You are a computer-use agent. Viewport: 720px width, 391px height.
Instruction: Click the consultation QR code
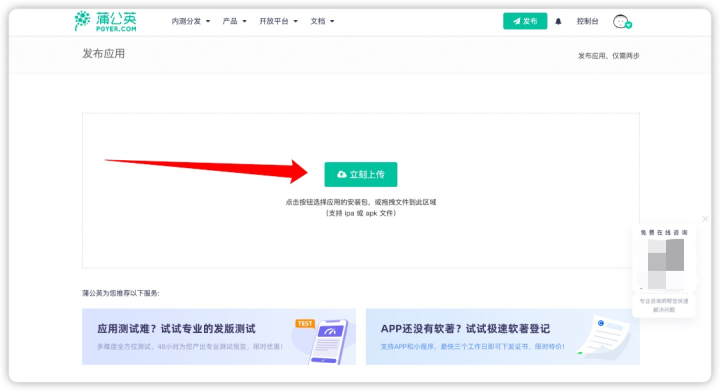tap(666, 263)
